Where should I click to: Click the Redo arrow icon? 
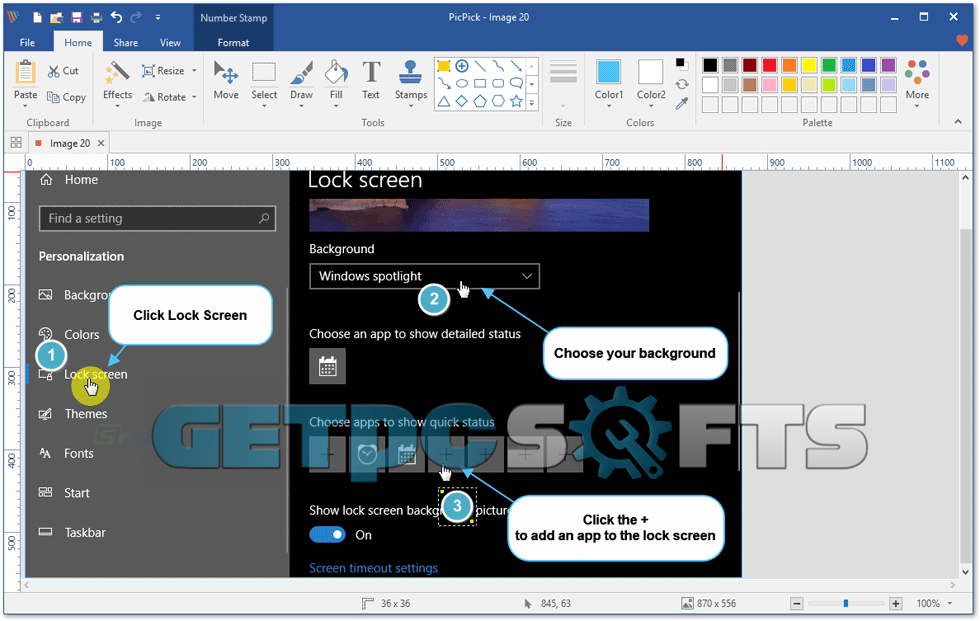136,17
